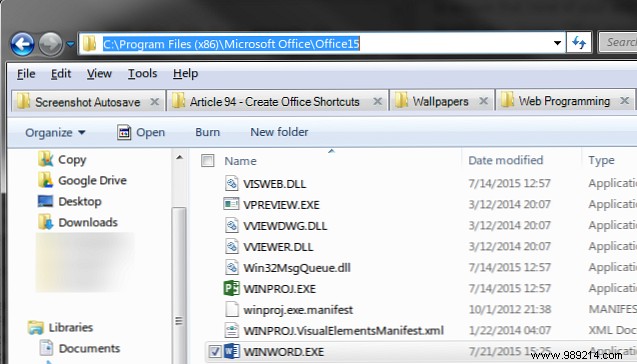Click the Open toolbar button
The image size is (637, 364).
[x=141, y=132]
